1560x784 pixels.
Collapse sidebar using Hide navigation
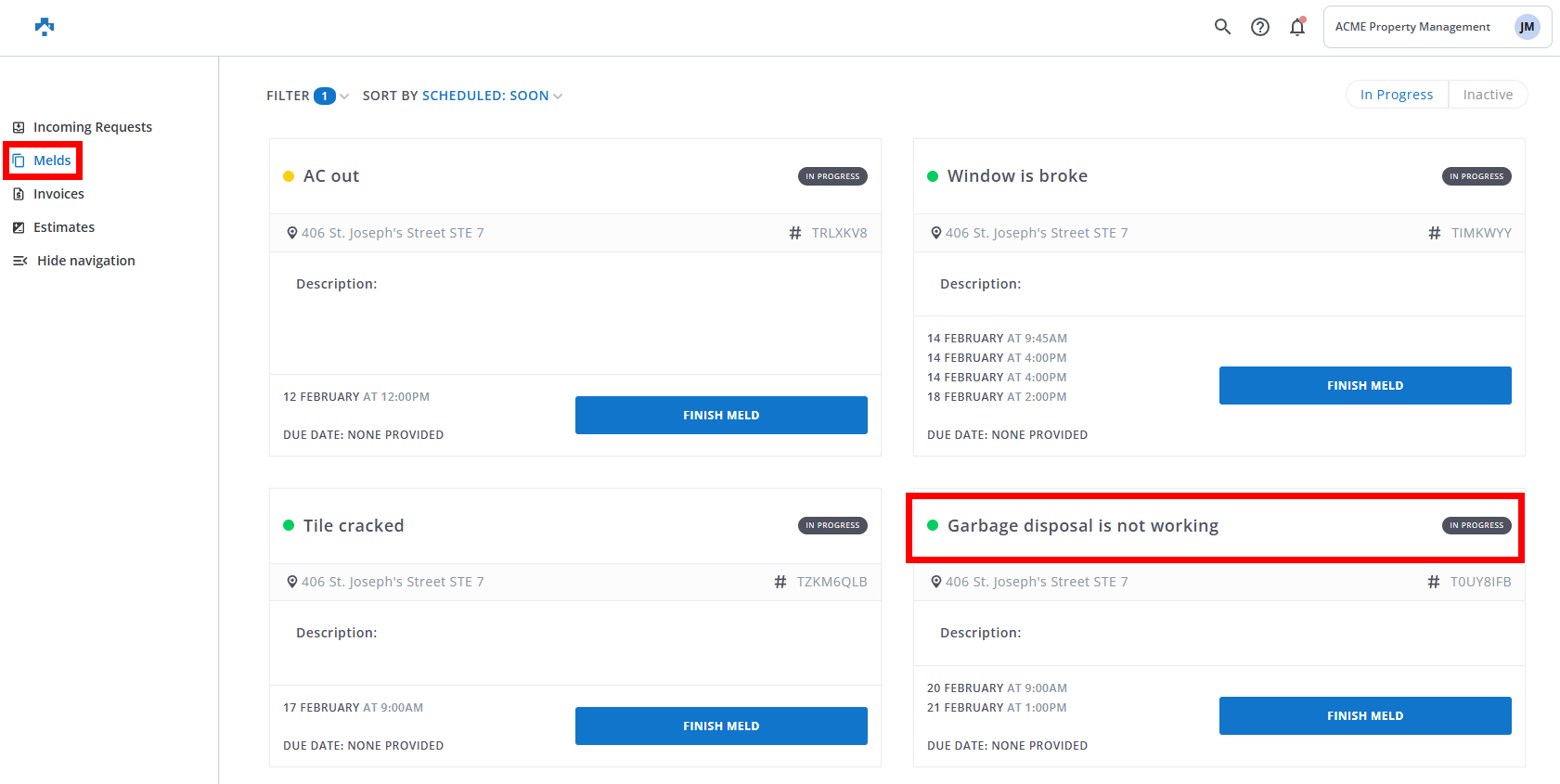pos(76,261)
